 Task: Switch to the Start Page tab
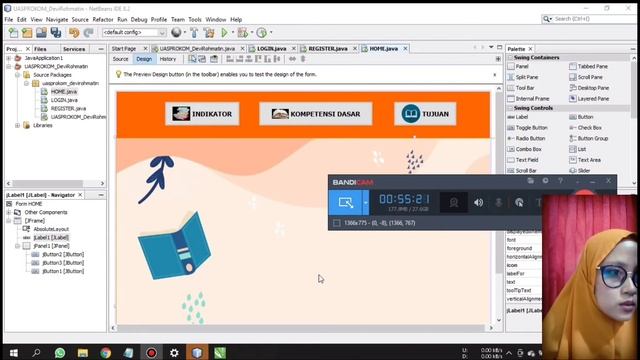[x=124, y=49]
